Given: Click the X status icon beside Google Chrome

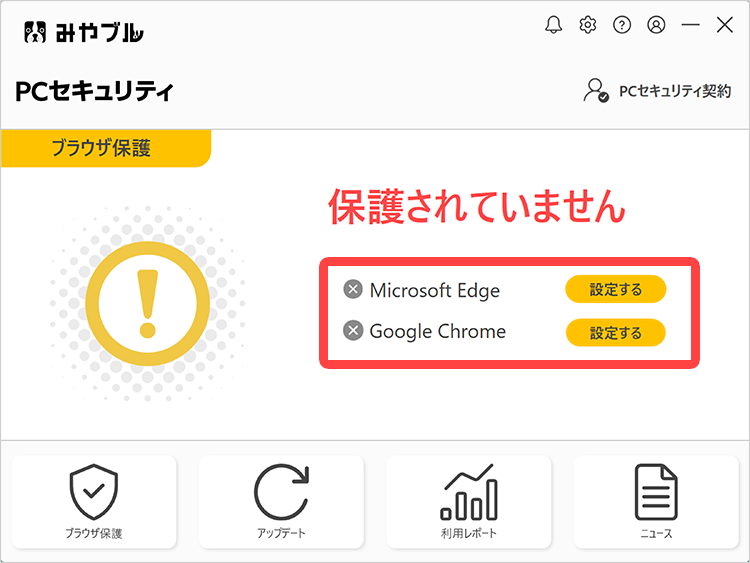Looking at the screenshot, I should 353,331.
